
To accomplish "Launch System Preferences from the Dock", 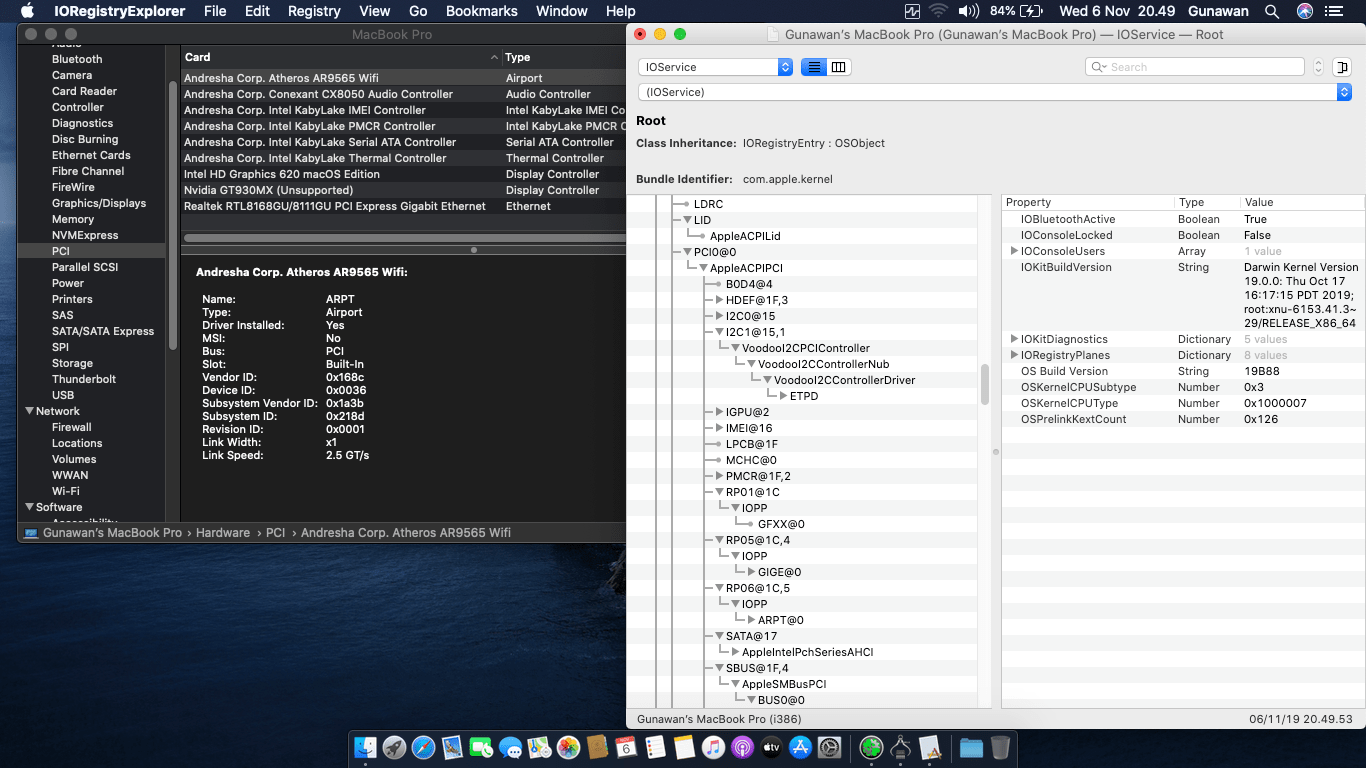I will pos(829,747).
